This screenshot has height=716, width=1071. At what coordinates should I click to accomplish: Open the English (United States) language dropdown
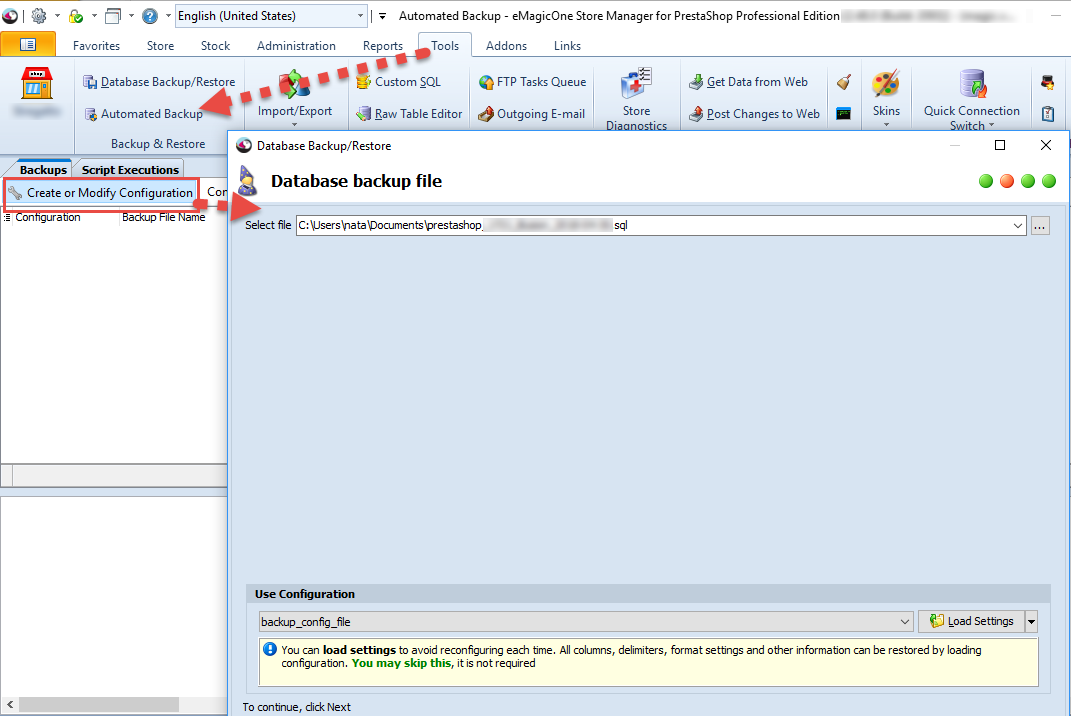point(271,16)
